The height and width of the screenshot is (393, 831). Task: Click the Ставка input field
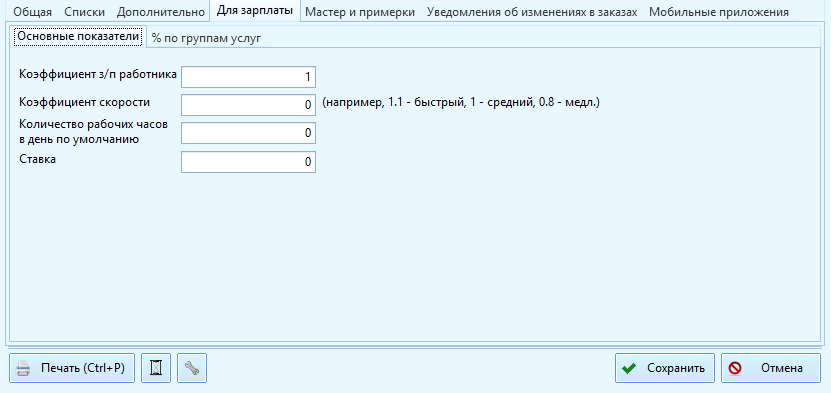click(x=249, y=162)
